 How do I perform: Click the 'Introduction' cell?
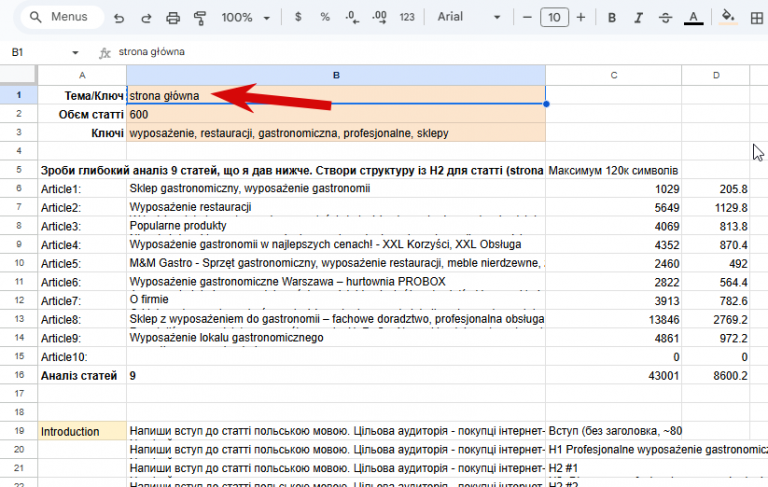[x=82, y=431]
